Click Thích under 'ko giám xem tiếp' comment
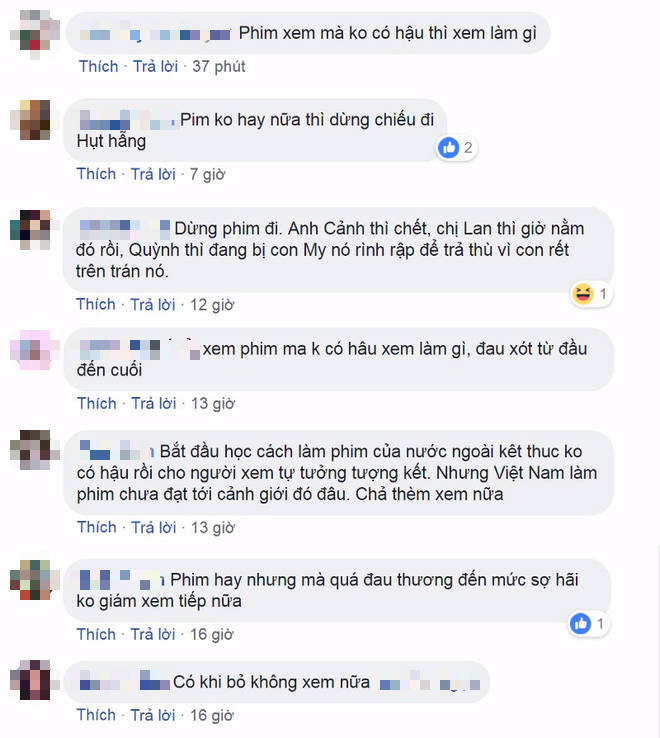This screenshot has width=660, height=738. pos(97,634)
